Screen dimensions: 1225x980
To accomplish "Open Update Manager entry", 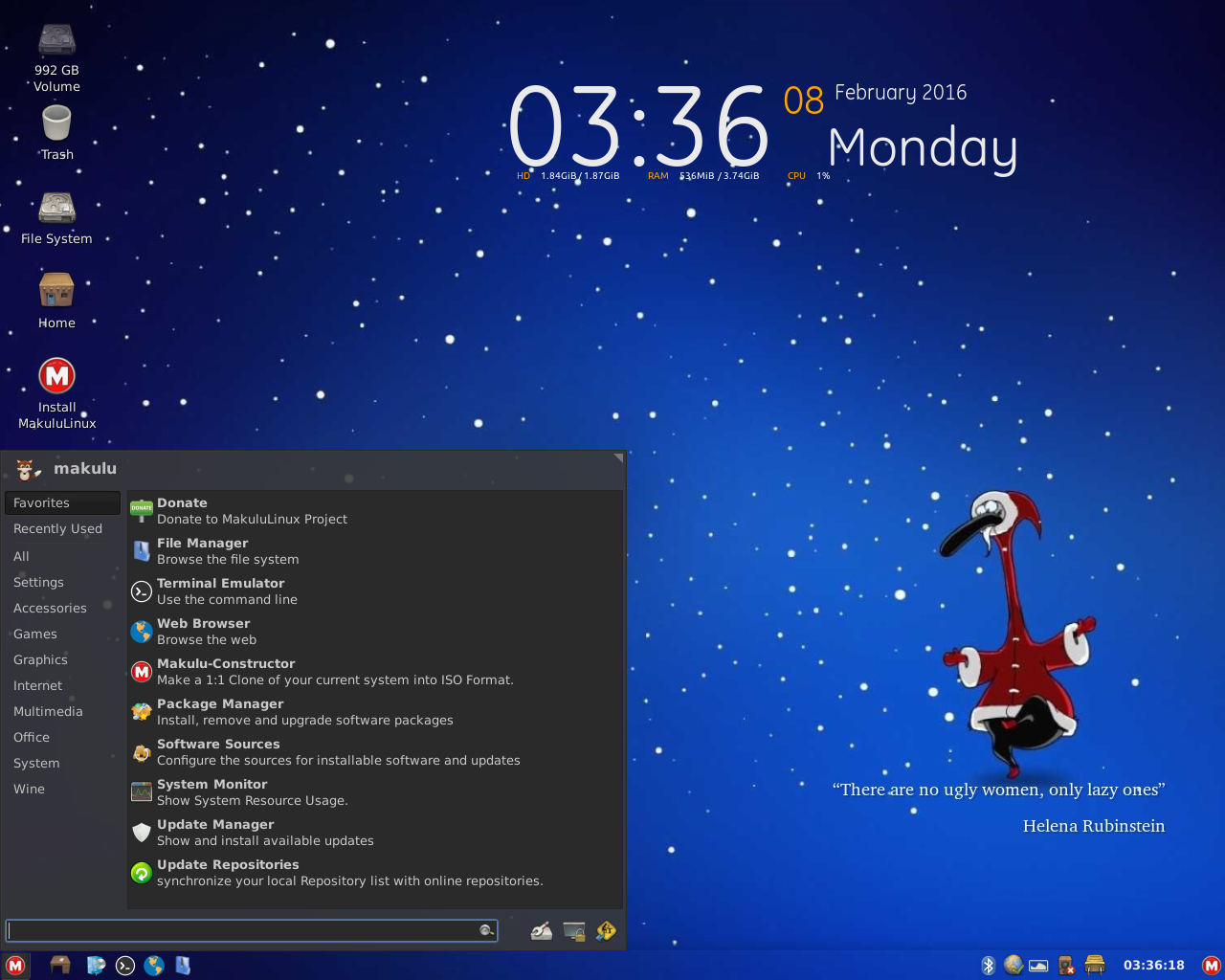I will [x=375, y=833].
